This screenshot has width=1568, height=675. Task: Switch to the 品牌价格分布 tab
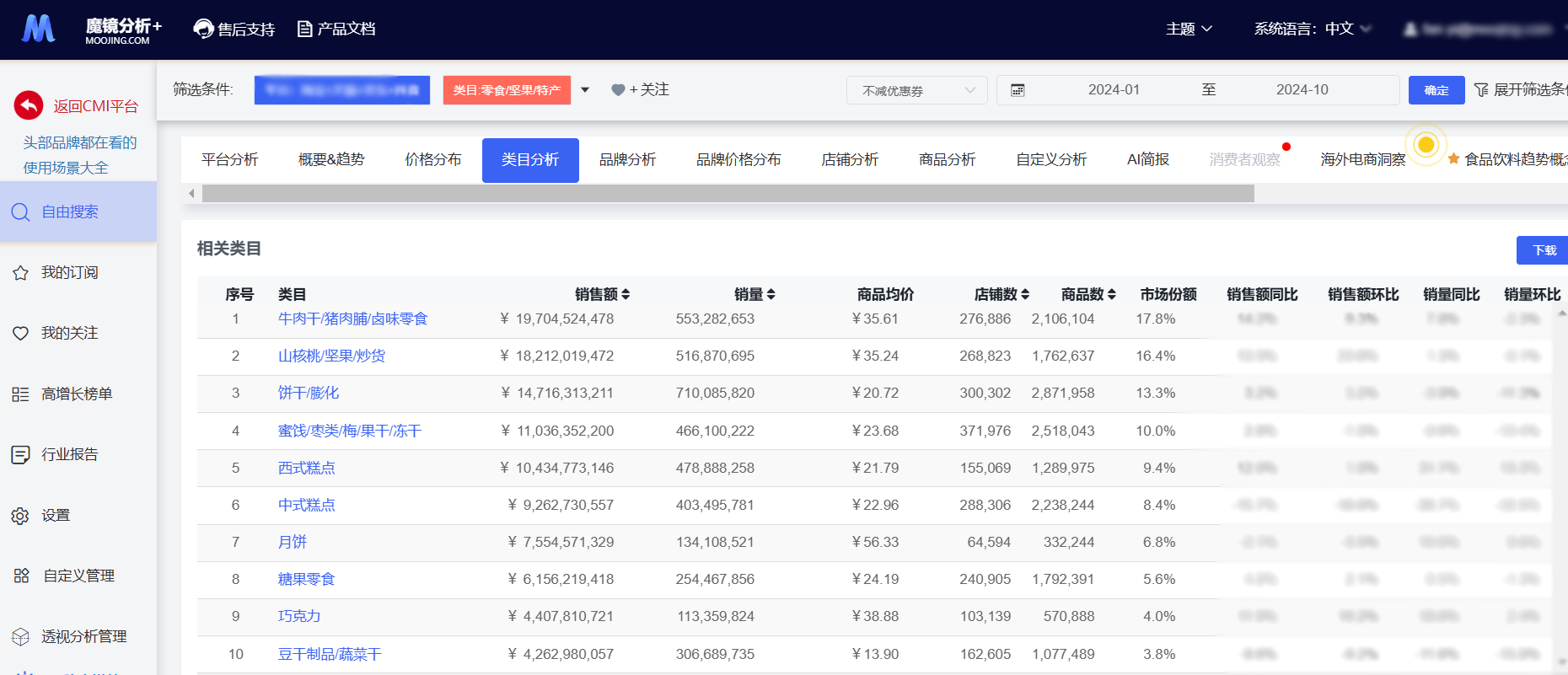[x=738, y=159]
